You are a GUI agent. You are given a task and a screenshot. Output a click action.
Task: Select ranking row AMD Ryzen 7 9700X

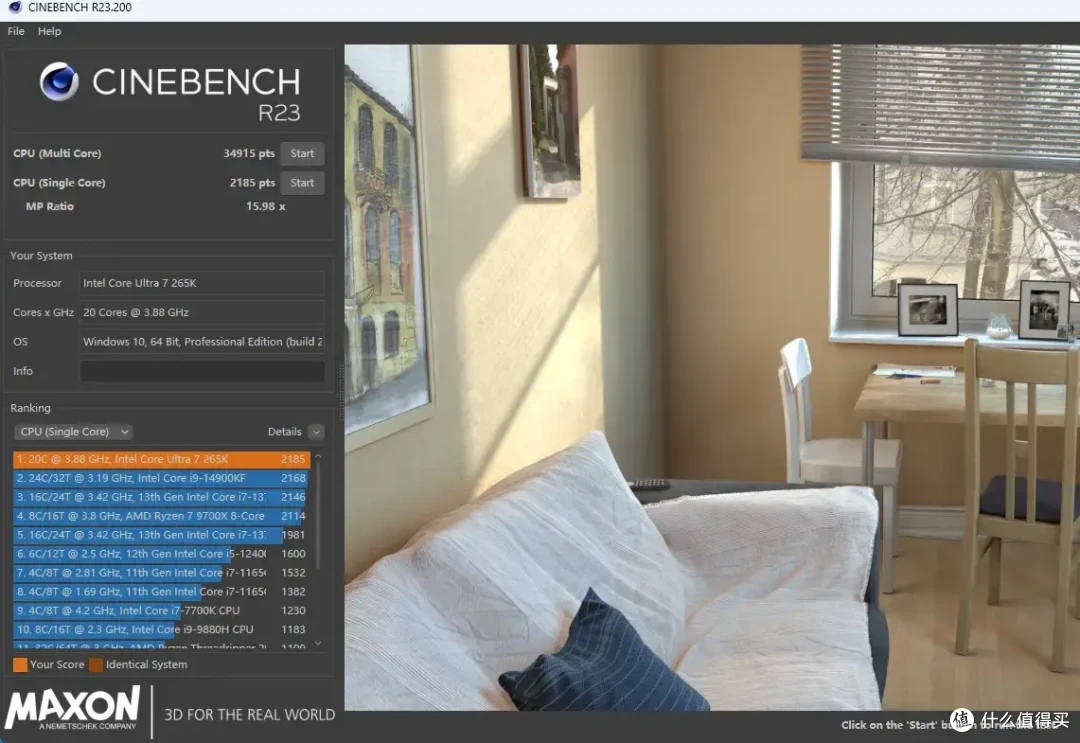(162, 516)
